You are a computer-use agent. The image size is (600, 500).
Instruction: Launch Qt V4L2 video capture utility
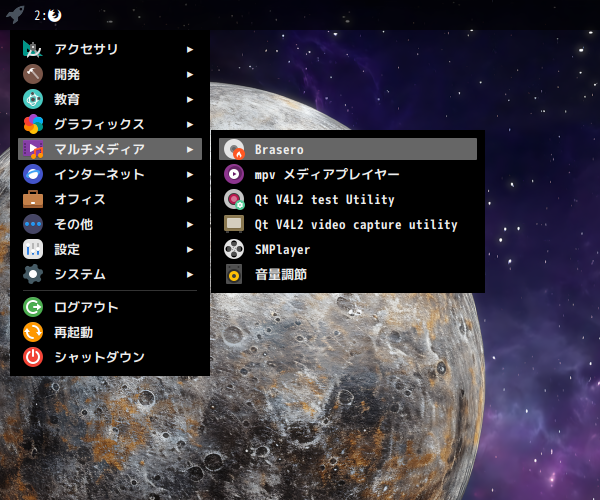point(348,224)
